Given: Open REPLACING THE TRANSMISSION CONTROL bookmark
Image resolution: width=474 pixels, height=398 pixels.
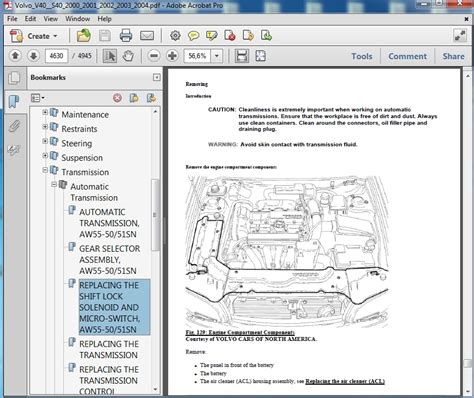Looking at the screenshot, I should click(x=109, y=380).
